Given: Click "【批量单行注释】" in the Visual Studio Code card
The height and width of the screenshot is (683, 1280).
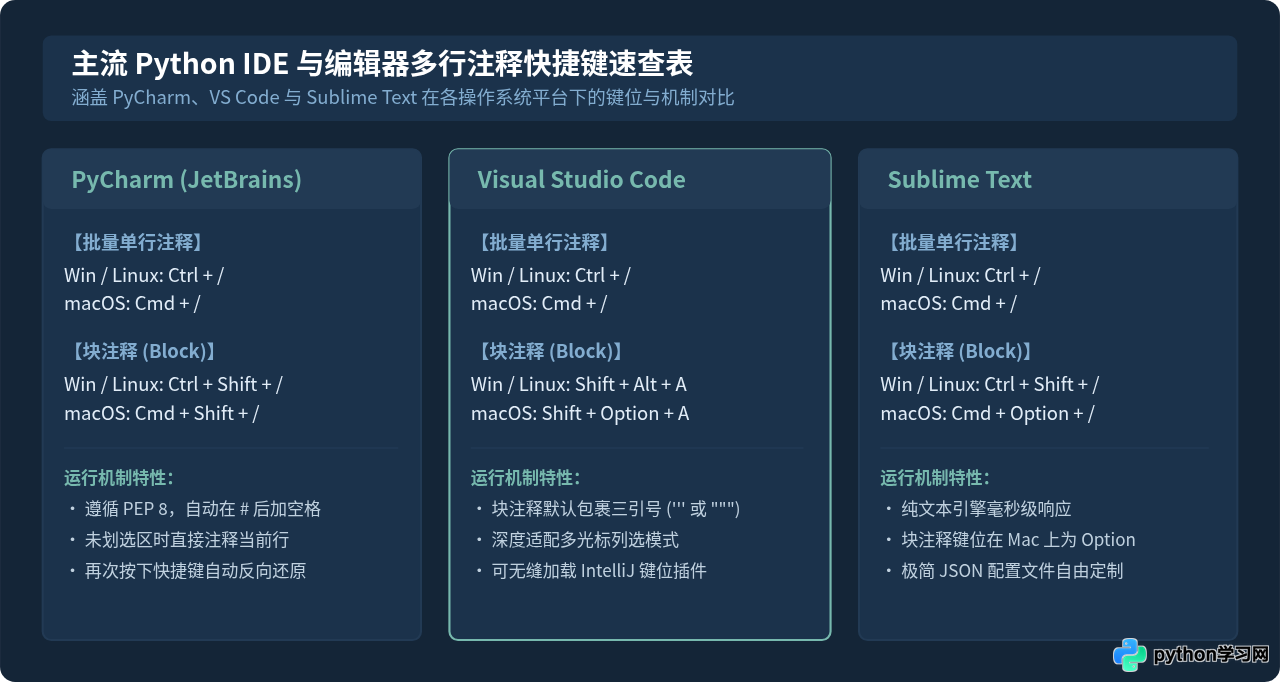Looking at the screenshot, I should pyautogui.click(x=544, y=243).
